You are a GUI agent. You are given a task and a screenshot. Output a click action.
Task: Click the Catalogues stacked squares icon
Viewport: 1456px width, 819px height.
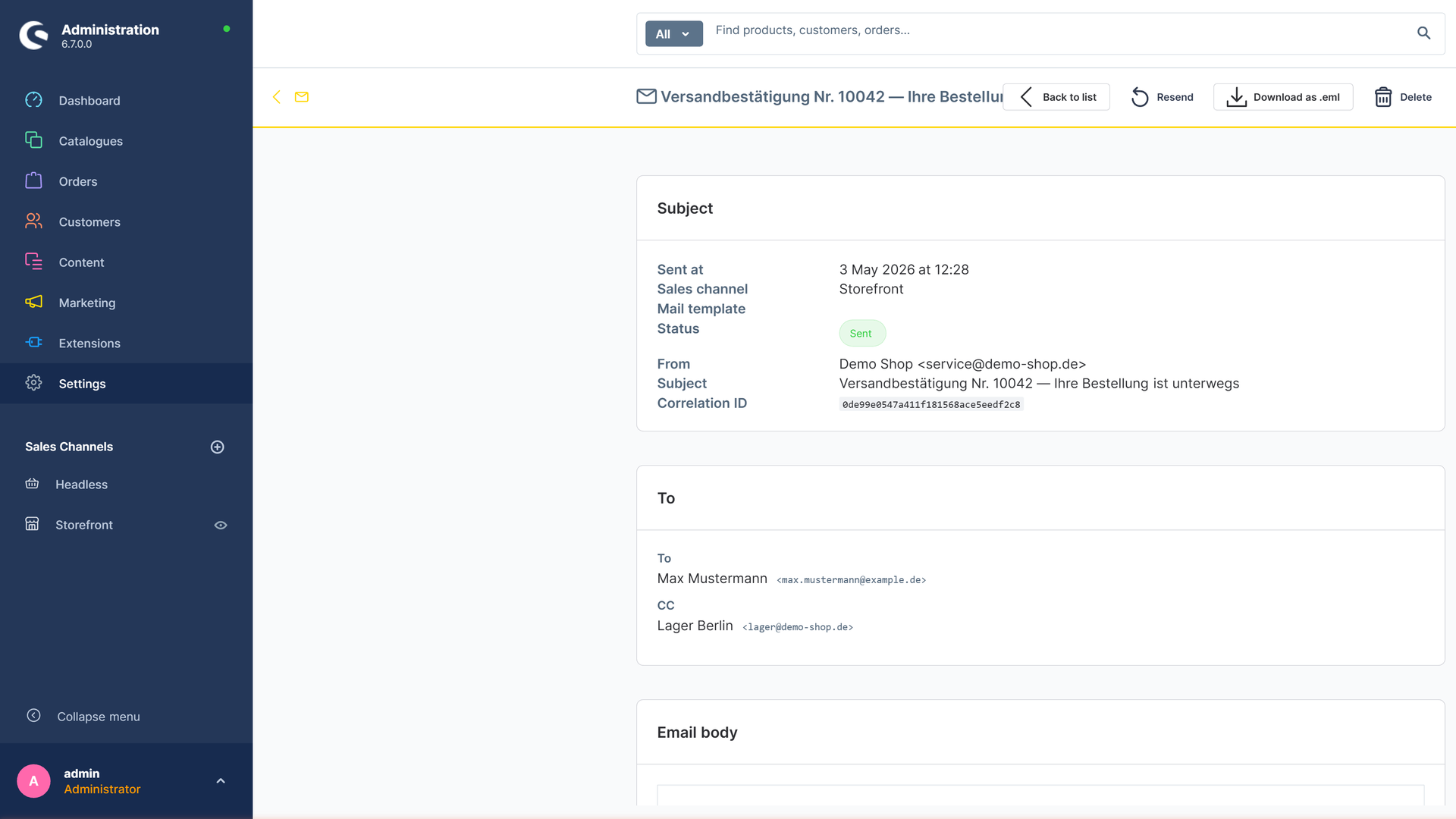(x=33, y=140)
